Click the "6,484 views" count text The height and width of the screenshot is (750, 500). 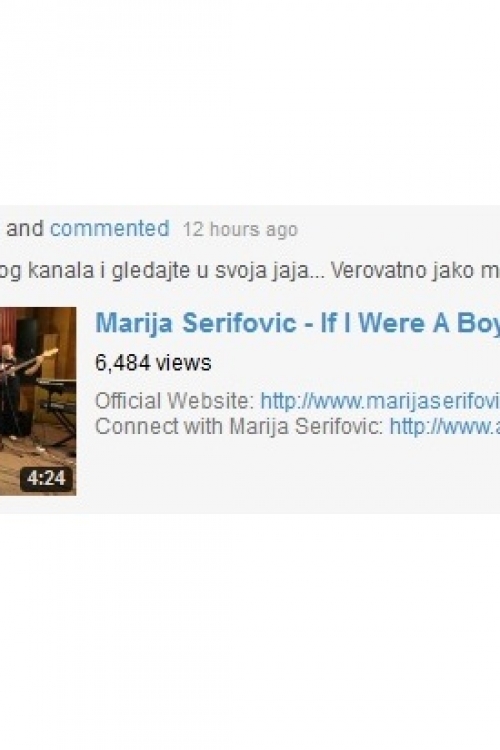[153, 363]
